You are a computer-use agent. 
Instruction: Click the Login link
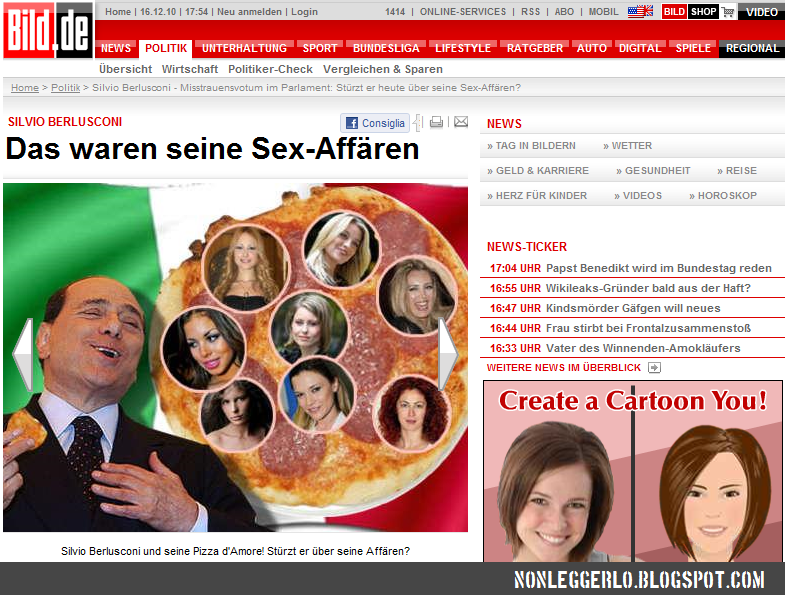pos(304,12)
